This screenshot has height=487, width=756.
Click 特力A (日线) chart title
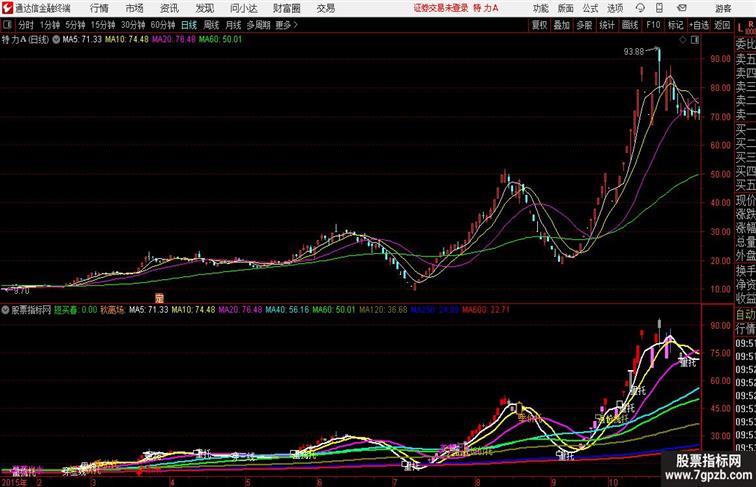(25, 40)
